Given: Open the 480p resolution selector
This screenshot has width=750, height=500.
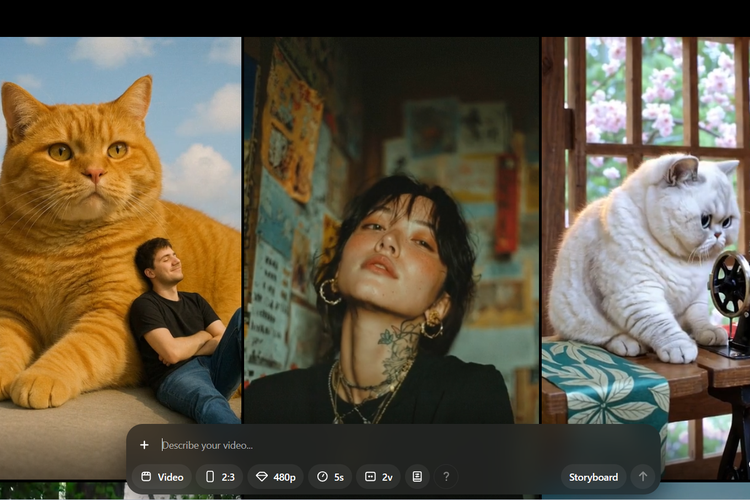Looking at the screenshot, I should point(275,477).
